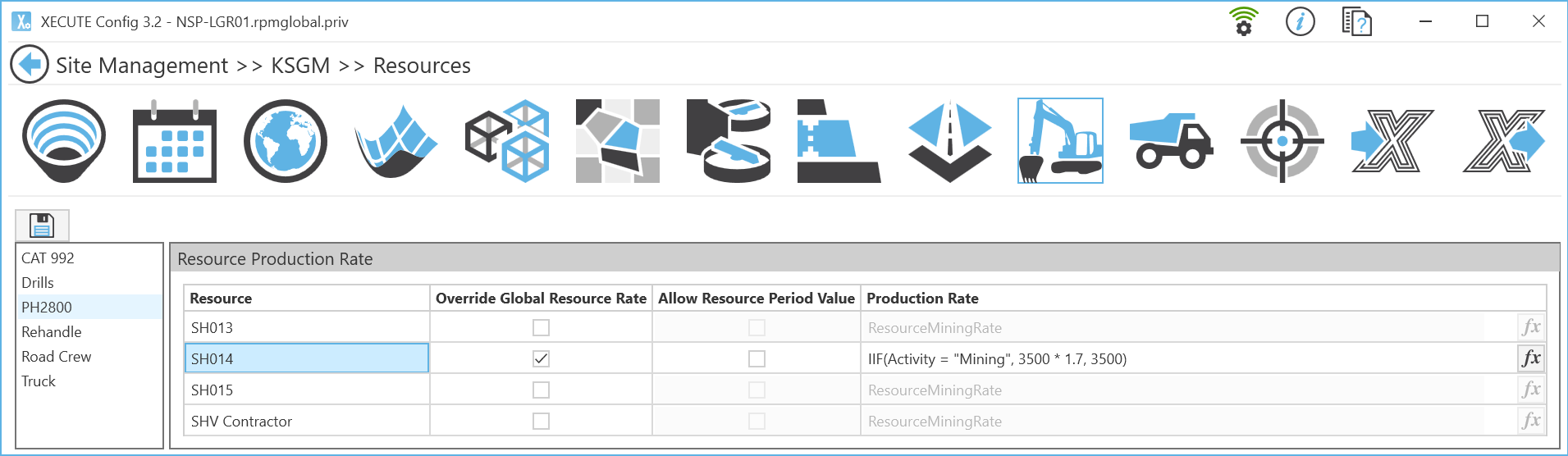Open the help document icon
Image resolution: width=1568 pixels, height=456 pixels.
[1357, 21]
